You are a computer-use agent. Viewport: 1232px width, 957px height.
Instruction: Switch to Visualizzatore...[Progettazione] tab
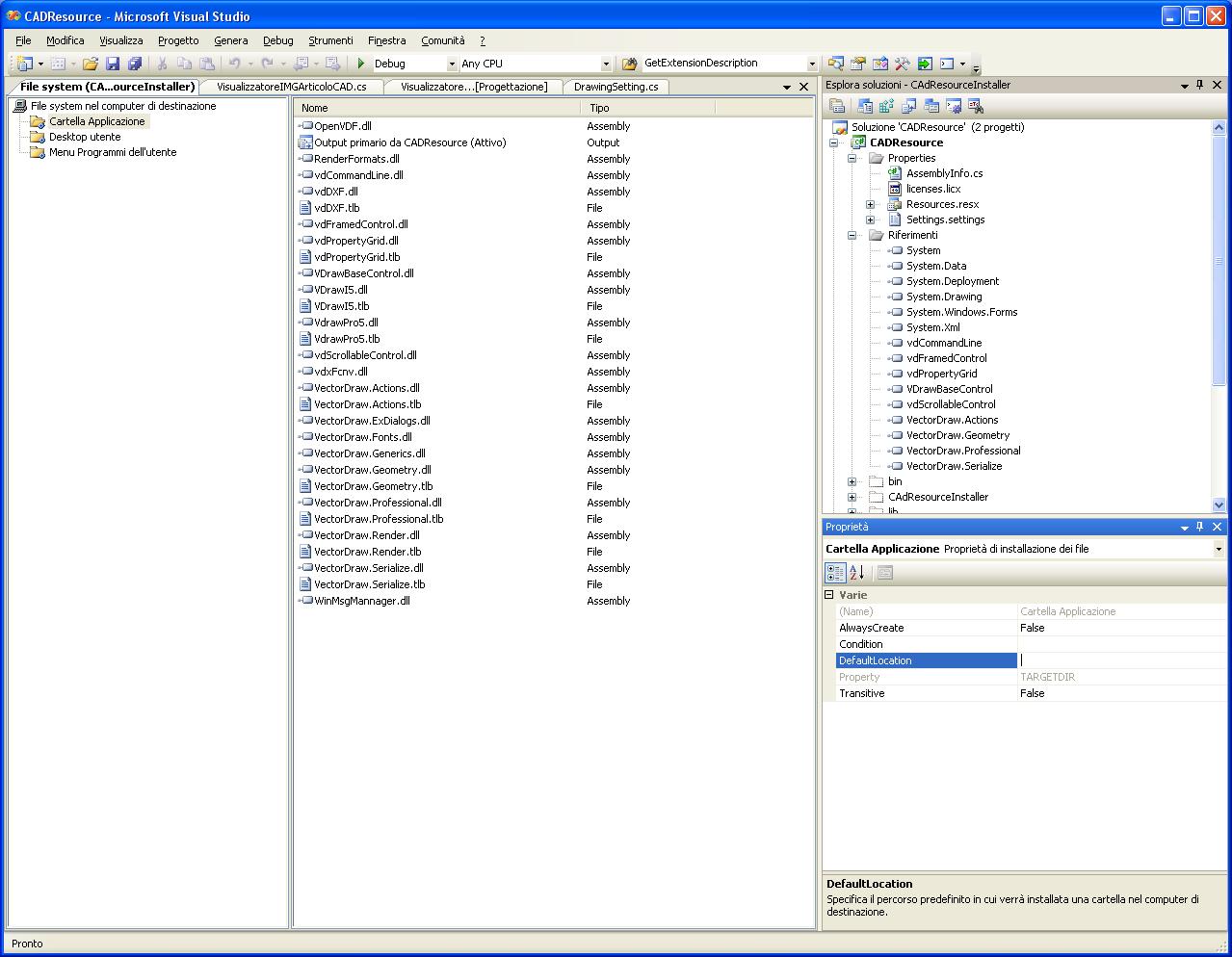pyautogui.click(x=474, y=87)
